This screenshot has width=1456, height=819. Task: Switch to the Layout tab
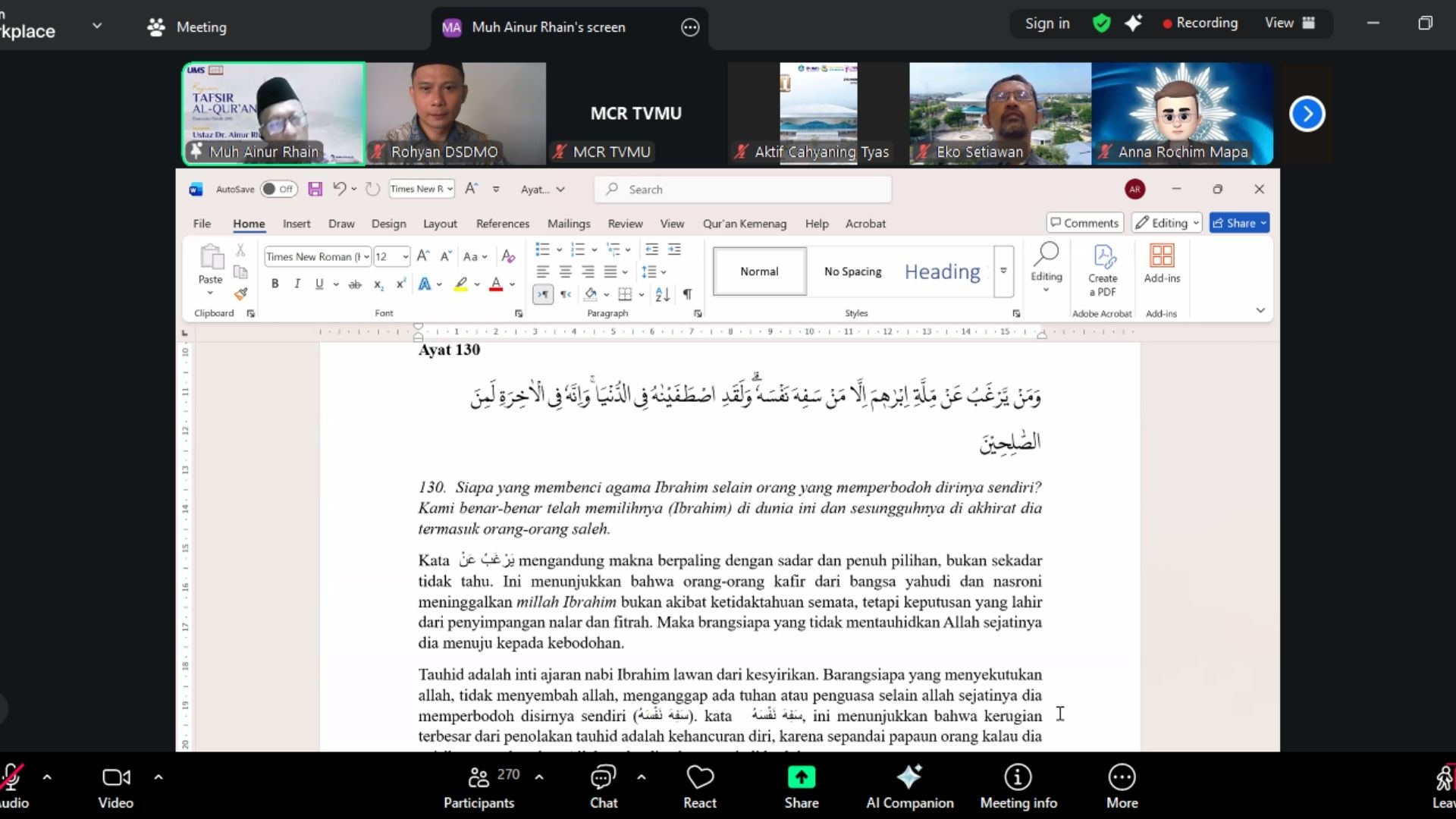point(440,224)
